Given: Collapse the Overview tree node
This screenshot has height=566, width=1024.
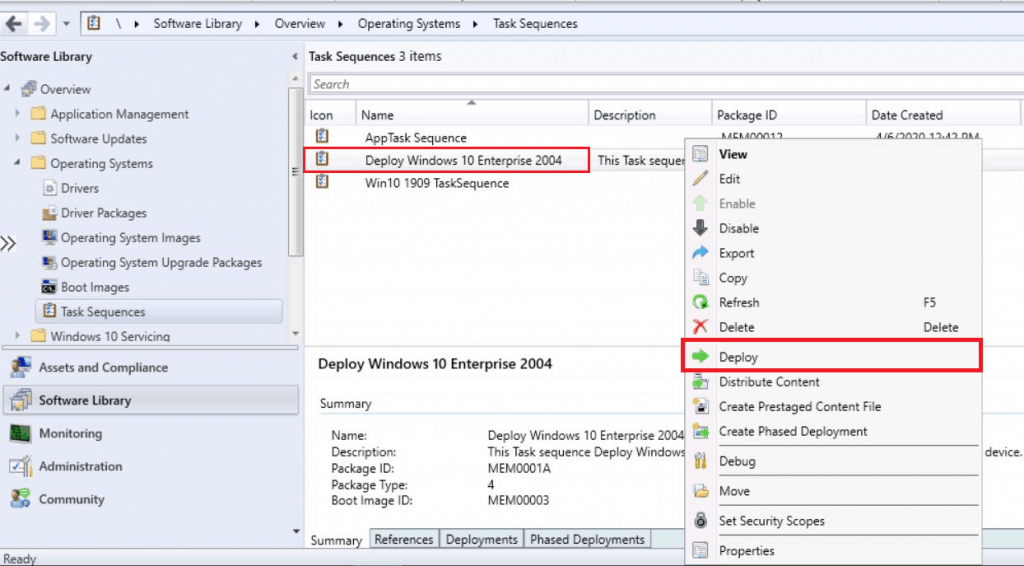Looking at the screenshot, I should pos(8,89).
